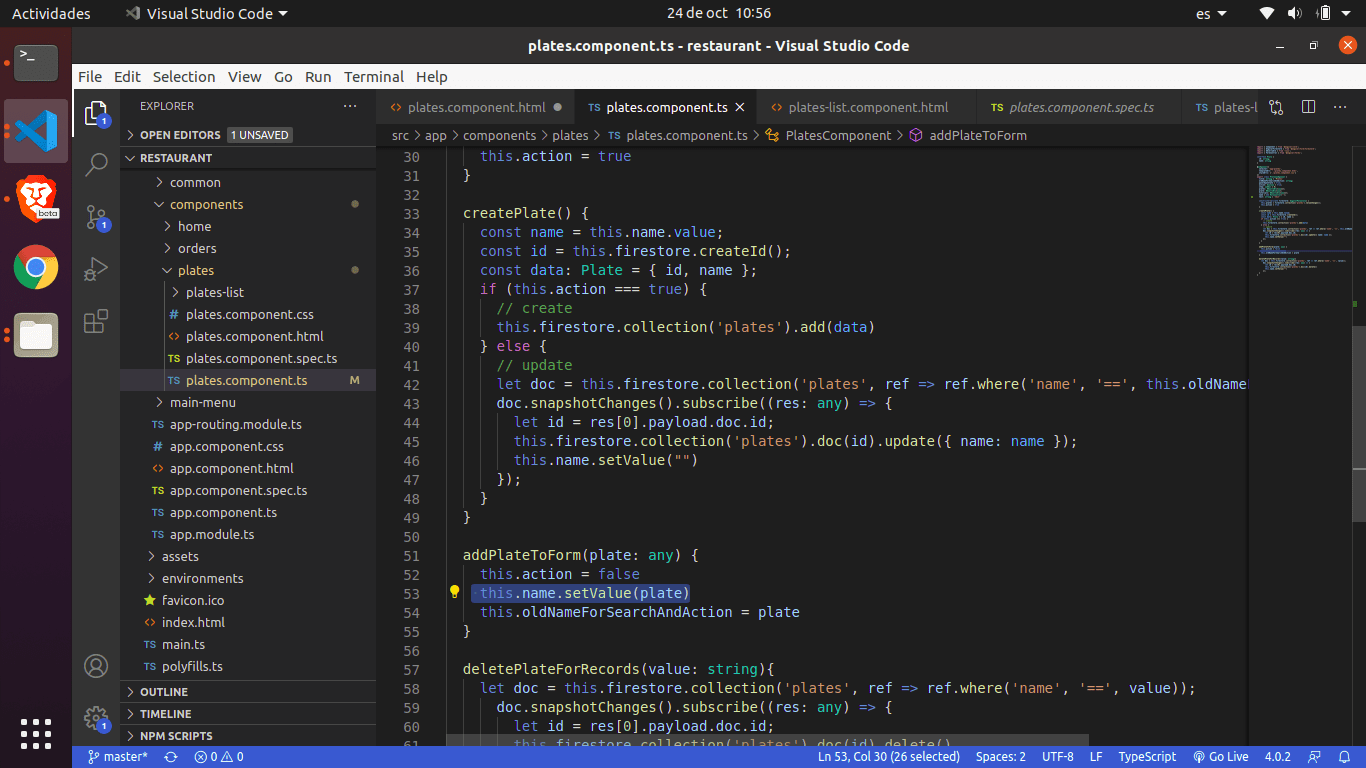Switch to the plates-list.component.html tab
This screenshot has width=1366, height=768.
click(x=867, y=107)
